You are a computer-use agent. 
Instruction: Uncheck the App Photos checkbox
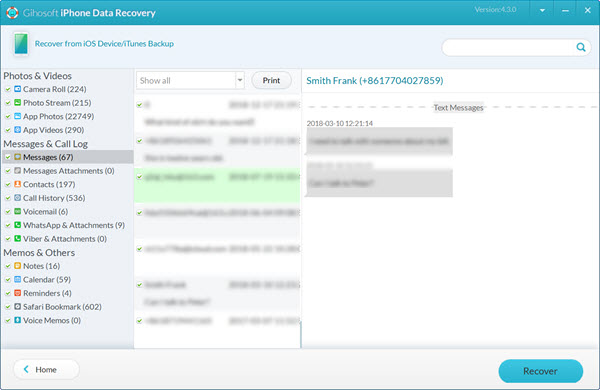pos(8,116)
